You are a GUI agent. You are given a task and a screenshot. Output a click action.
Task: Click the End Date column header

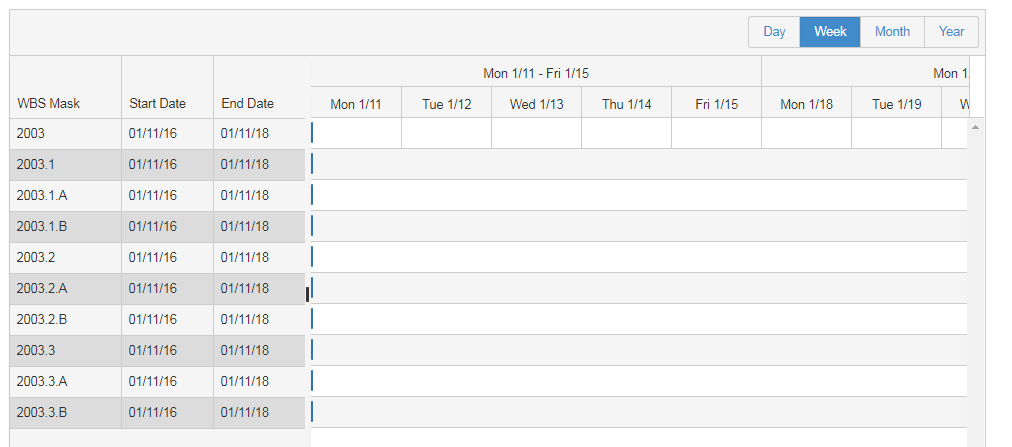[247, 104]
